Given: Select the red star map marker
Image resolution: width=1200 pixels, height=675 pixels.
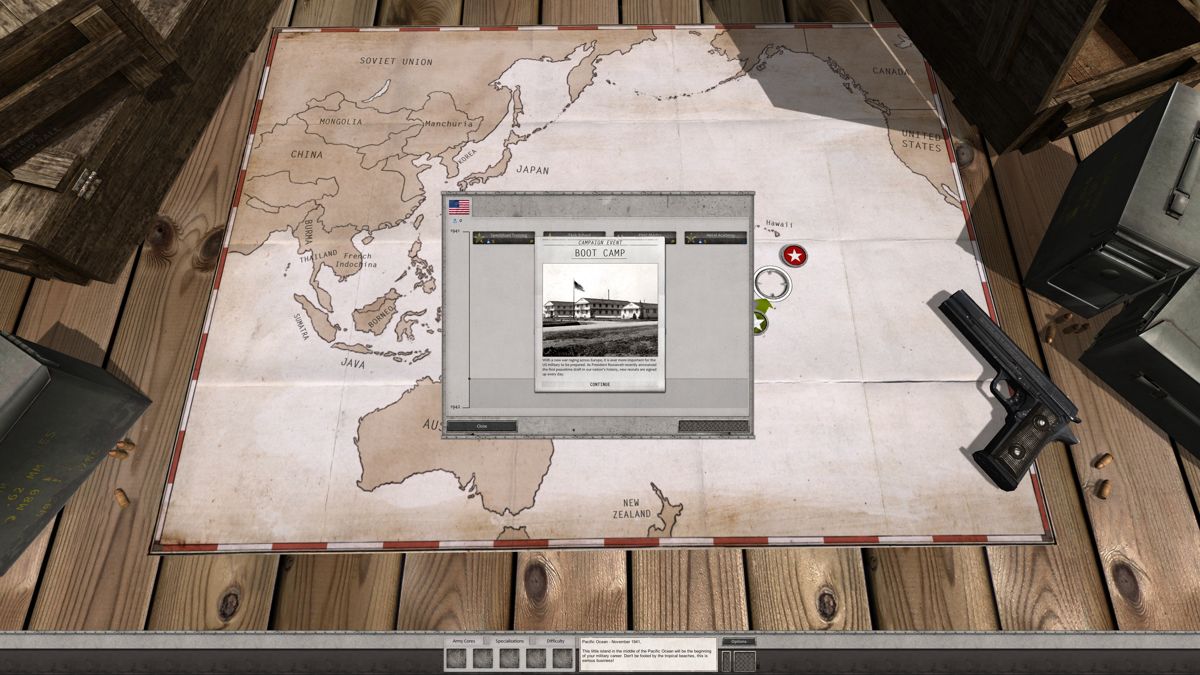Looking at the screenshot, I should pos(795,256).
